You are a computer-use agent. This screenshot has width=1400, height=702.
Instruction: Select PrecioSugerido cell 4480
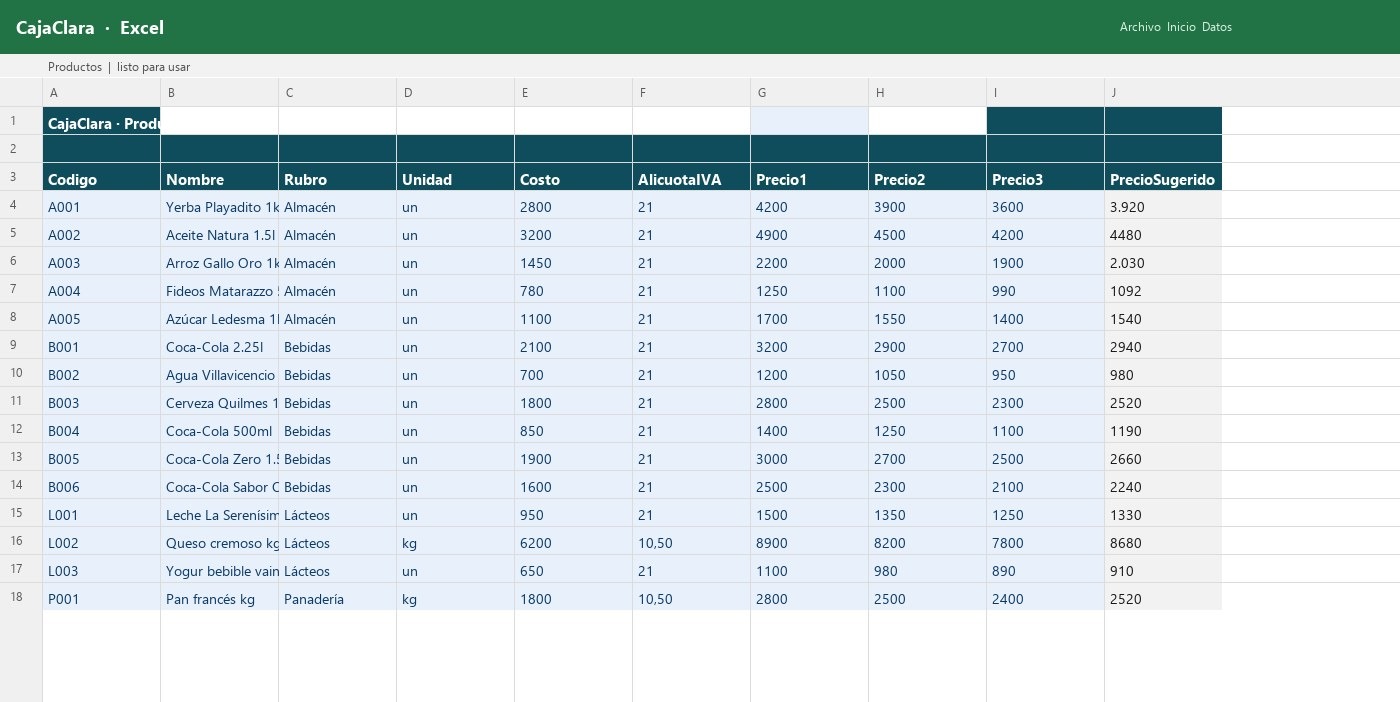click(1163, 233)
